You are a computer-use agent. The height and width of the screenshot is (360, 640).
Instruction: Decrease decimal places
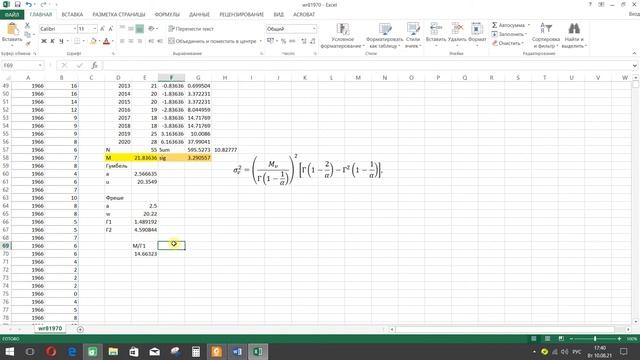tap(313, 41)
